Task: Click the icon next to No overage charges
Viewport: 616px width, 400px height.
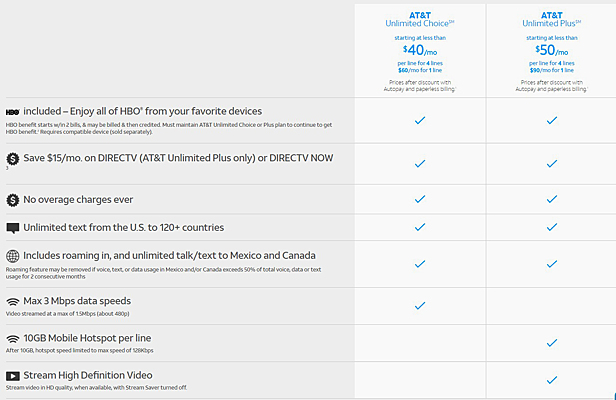Action: 12,198
